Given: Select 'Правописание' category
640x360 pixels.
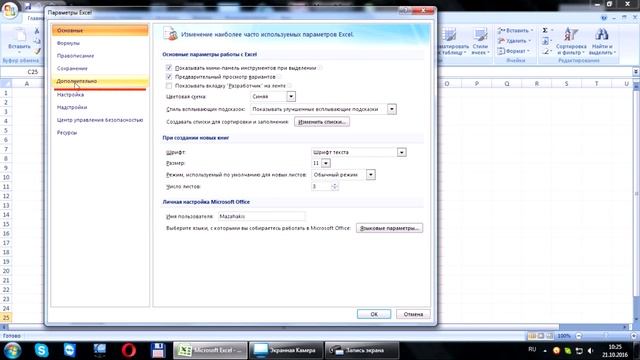Looking at the screenshot, I should [100, 56].
